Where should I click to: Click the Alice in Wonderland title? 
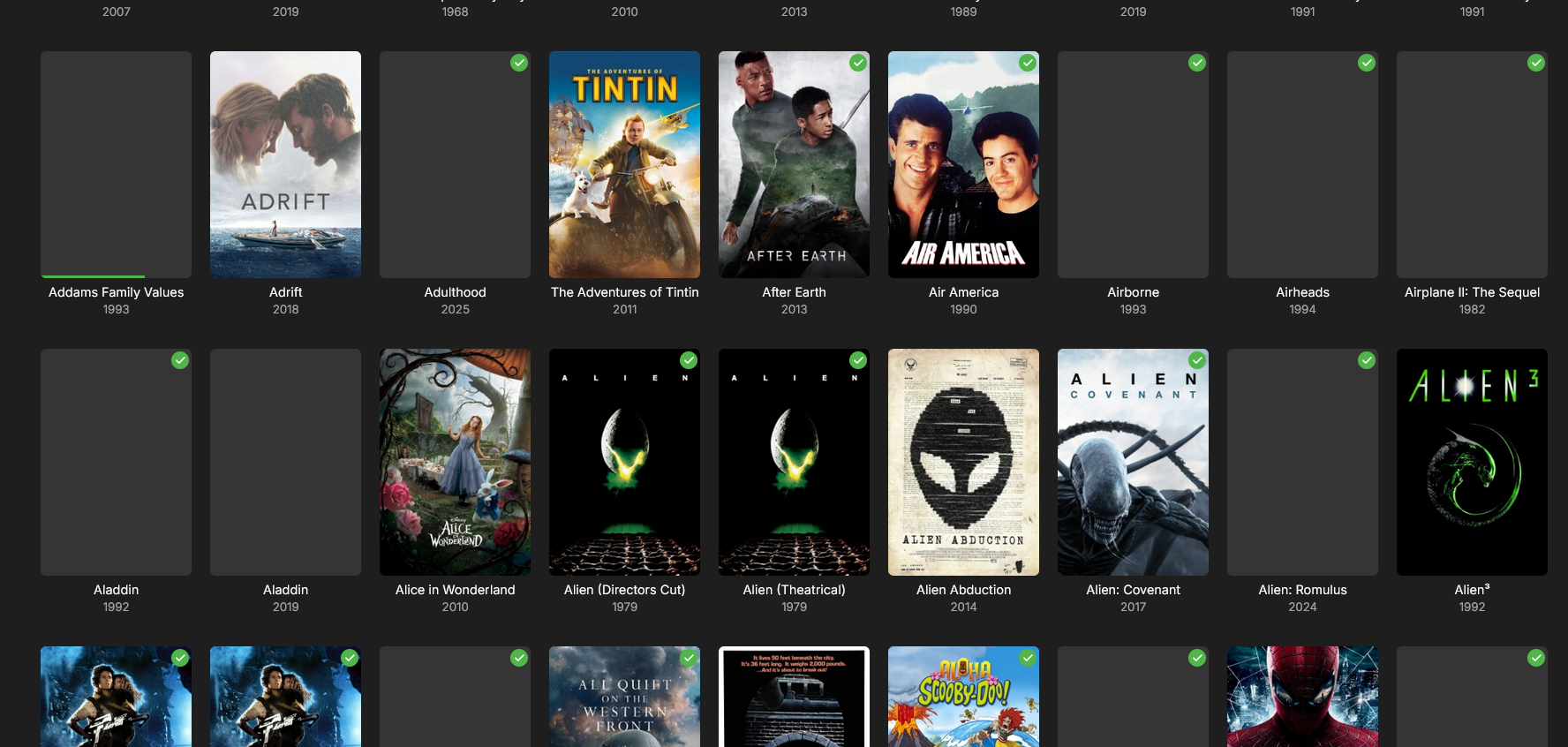455,590
